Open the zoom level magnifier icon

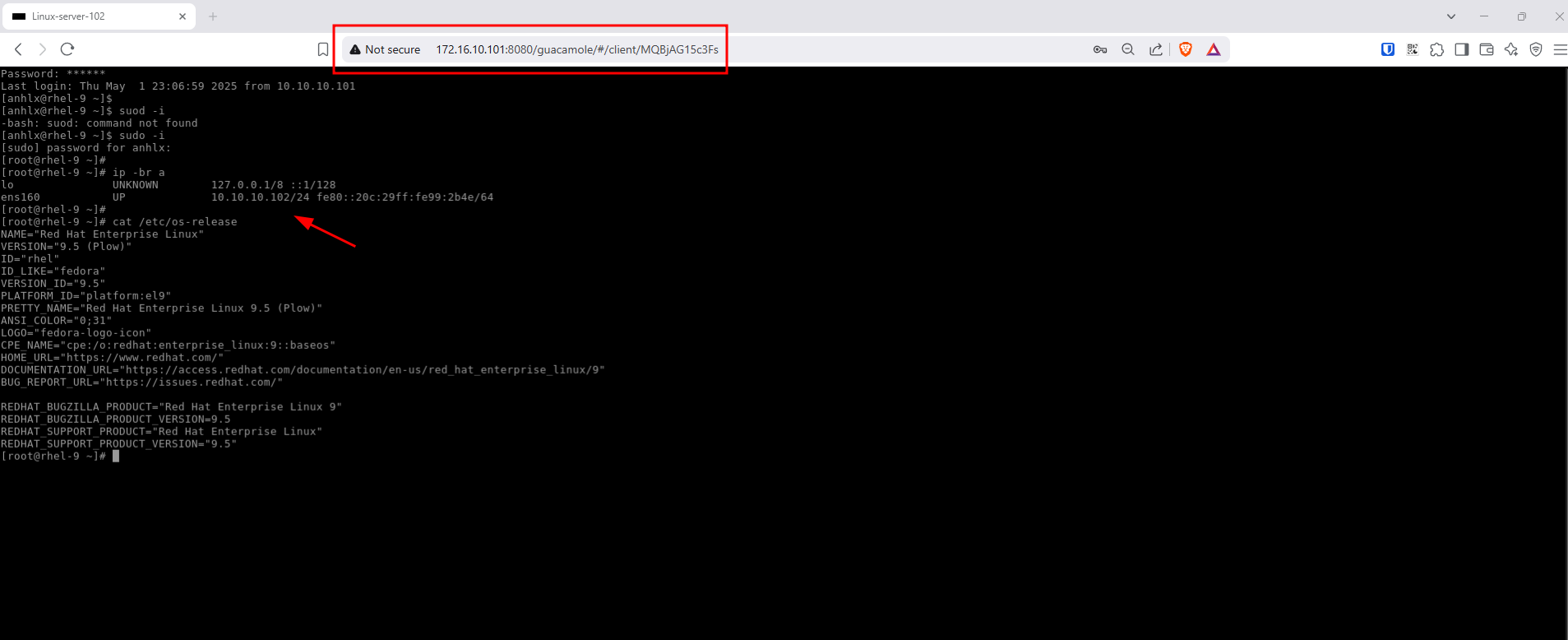coord(1128,49)
